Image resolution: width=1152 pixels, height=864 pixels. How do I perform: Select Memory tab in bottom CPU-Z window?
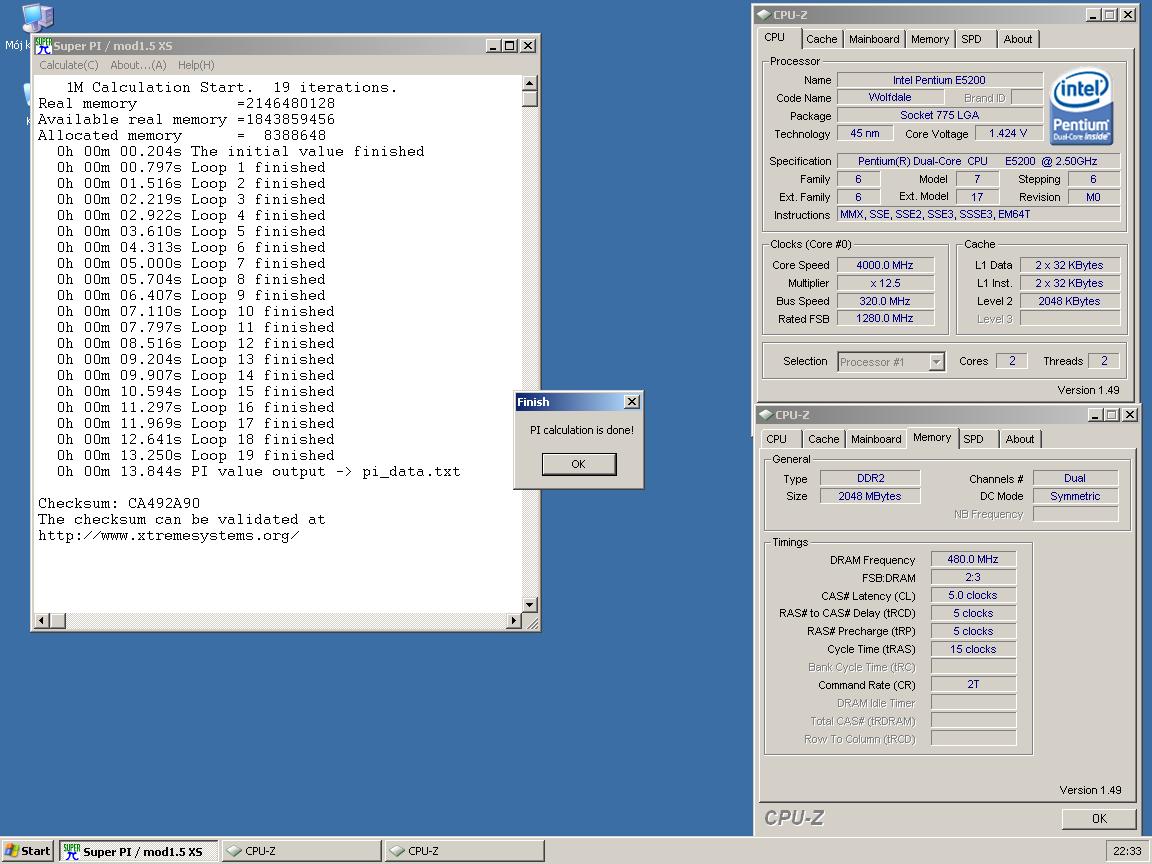[x=932, y=437]
